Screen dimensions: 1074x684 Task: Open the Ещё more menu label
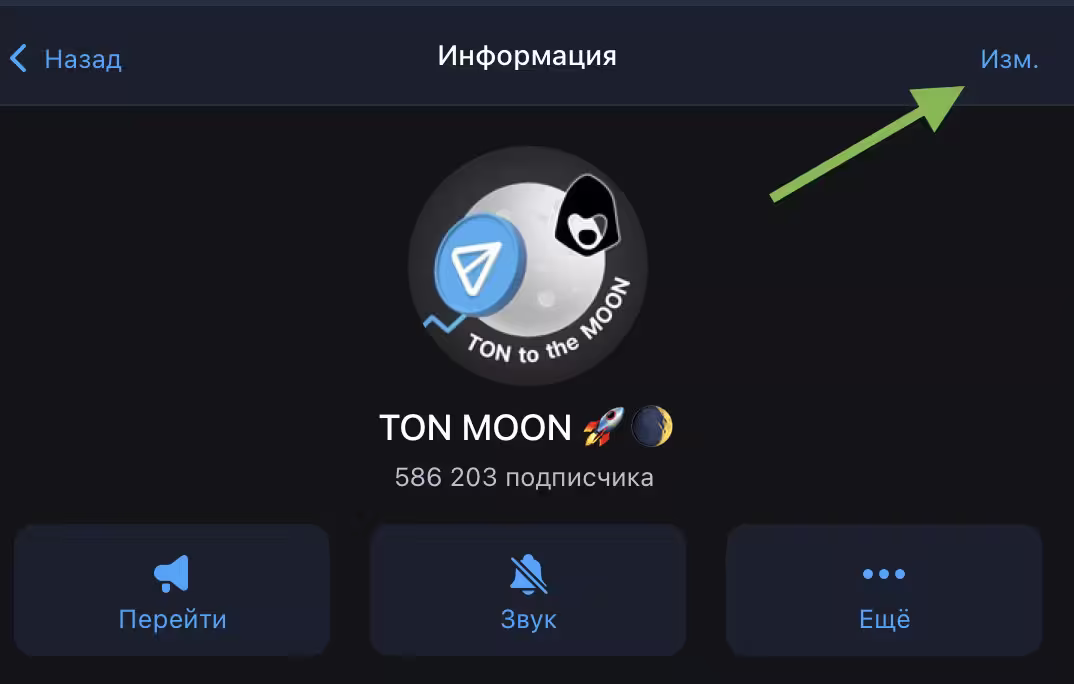pyautogui.click(x=884, y=619)
